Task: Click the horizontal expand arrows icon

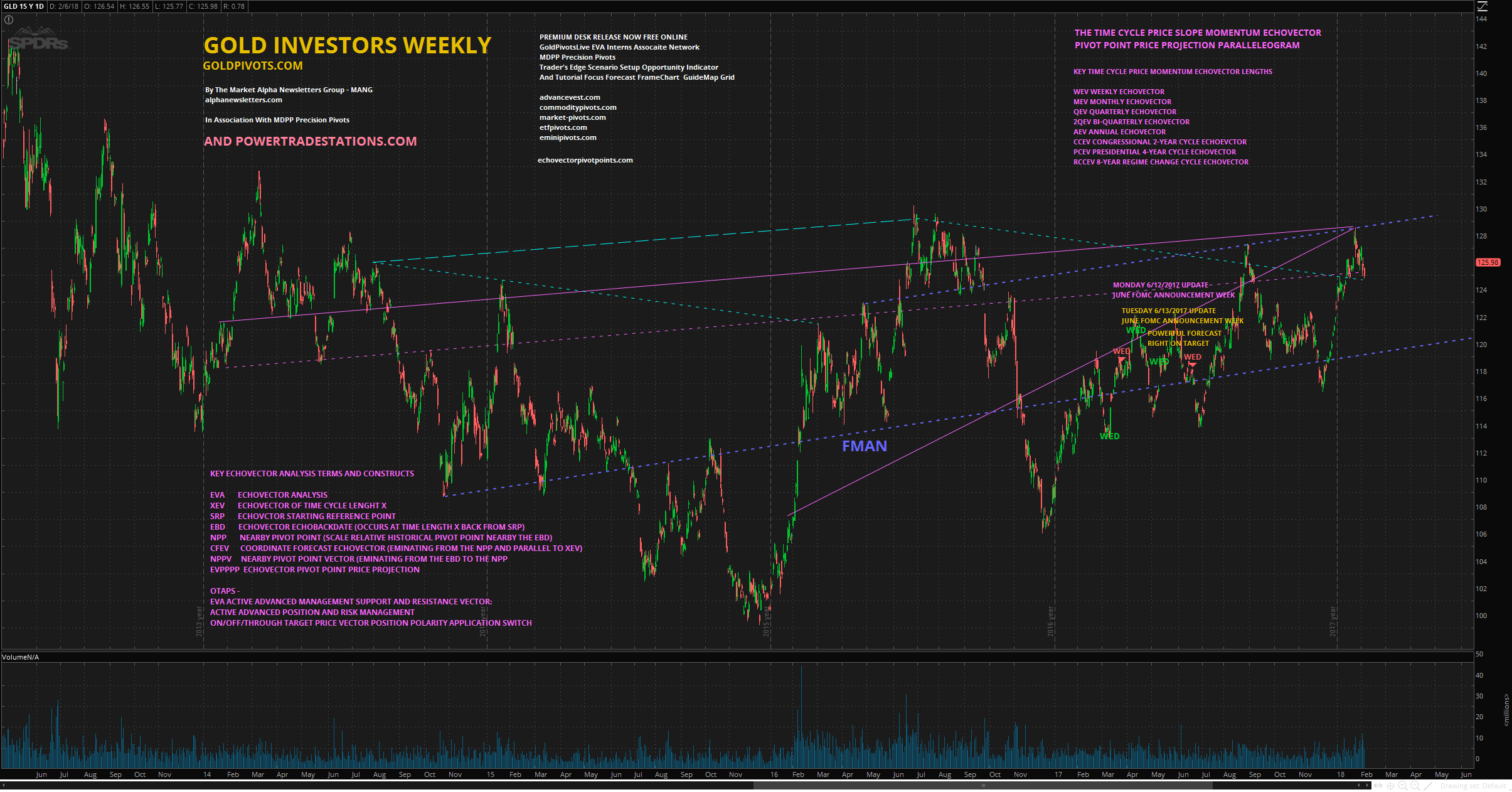Action: coord(1378,785)
